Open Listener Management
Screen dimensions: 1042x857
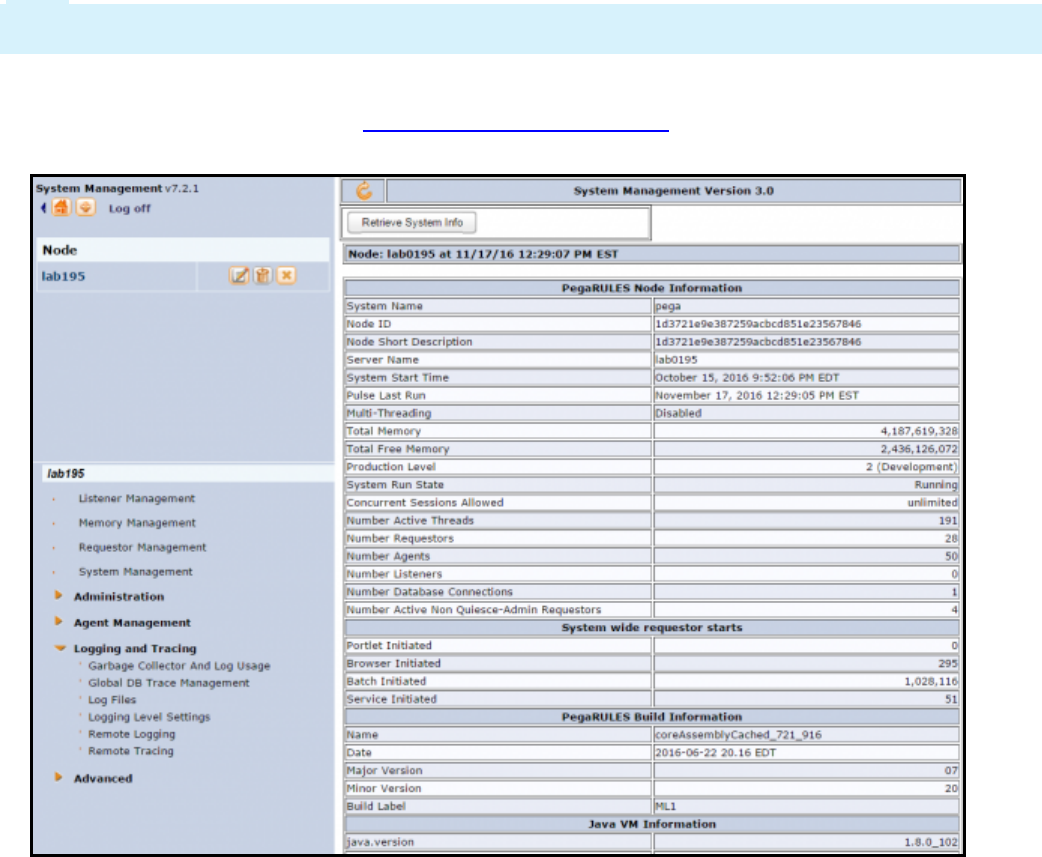coord(137,498)
